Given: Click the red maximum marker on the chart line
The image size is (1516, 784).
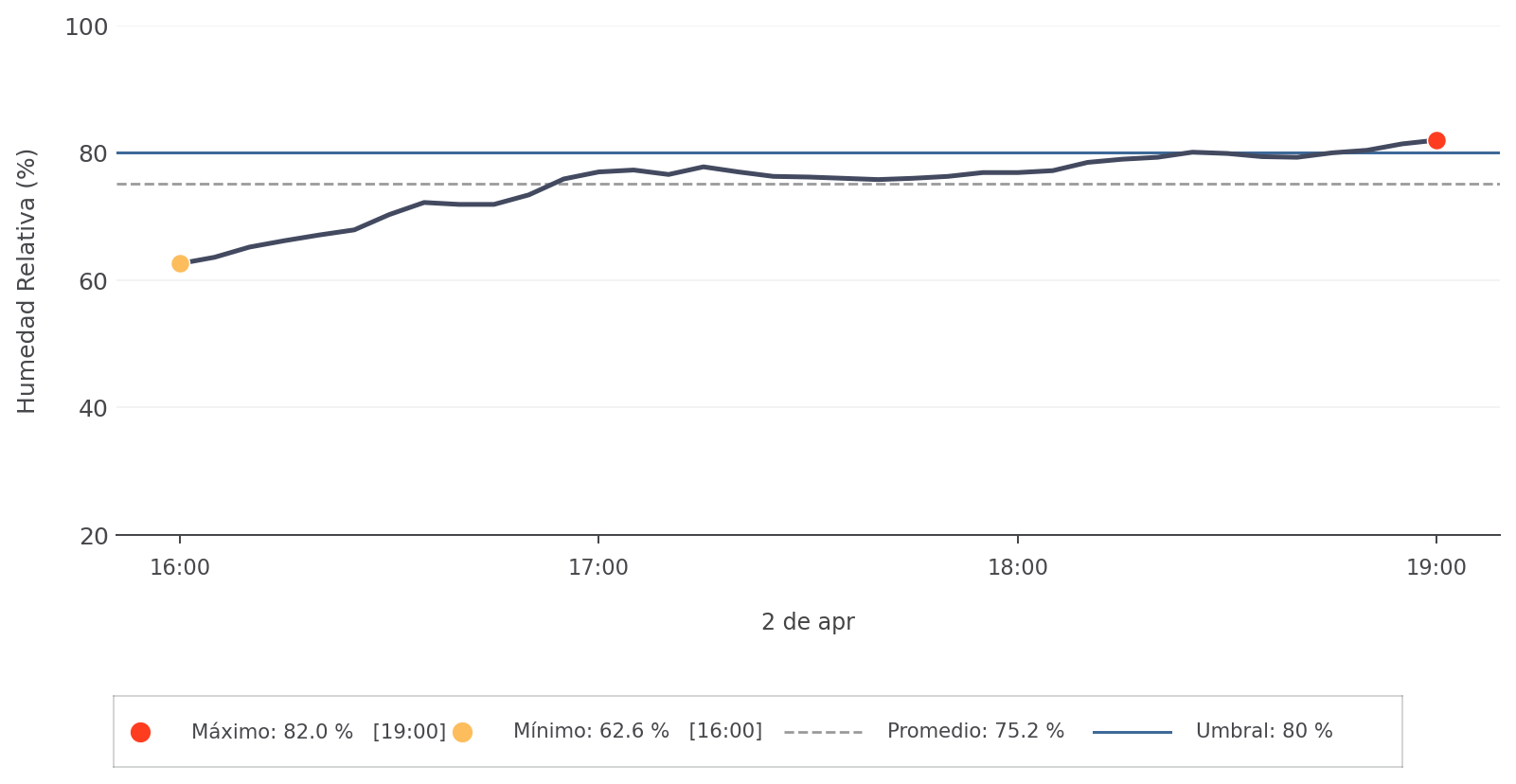Looking at the screenshot, I should click(x=1436, y=141).
